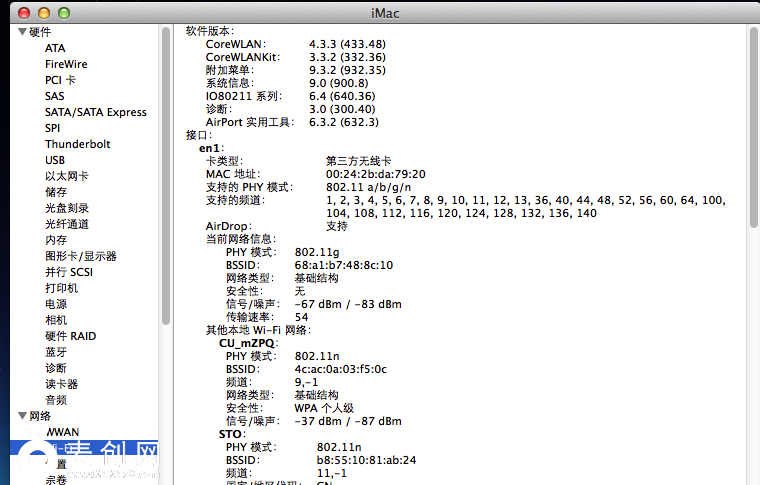Select ATA in the sidebar

click(55, 48)
